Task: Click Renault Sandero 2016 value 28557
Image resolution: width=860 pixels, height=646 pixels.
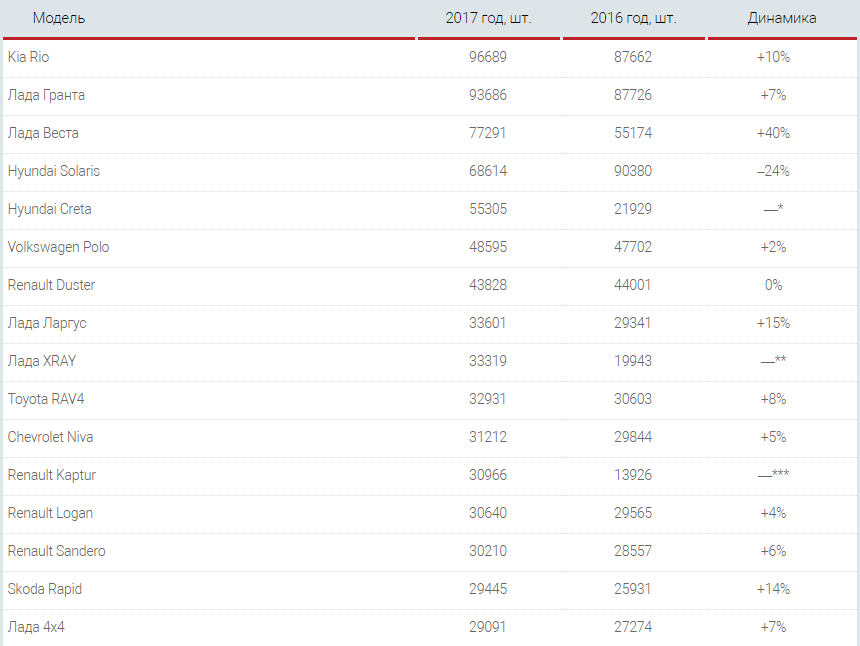Action: (633, 551)
